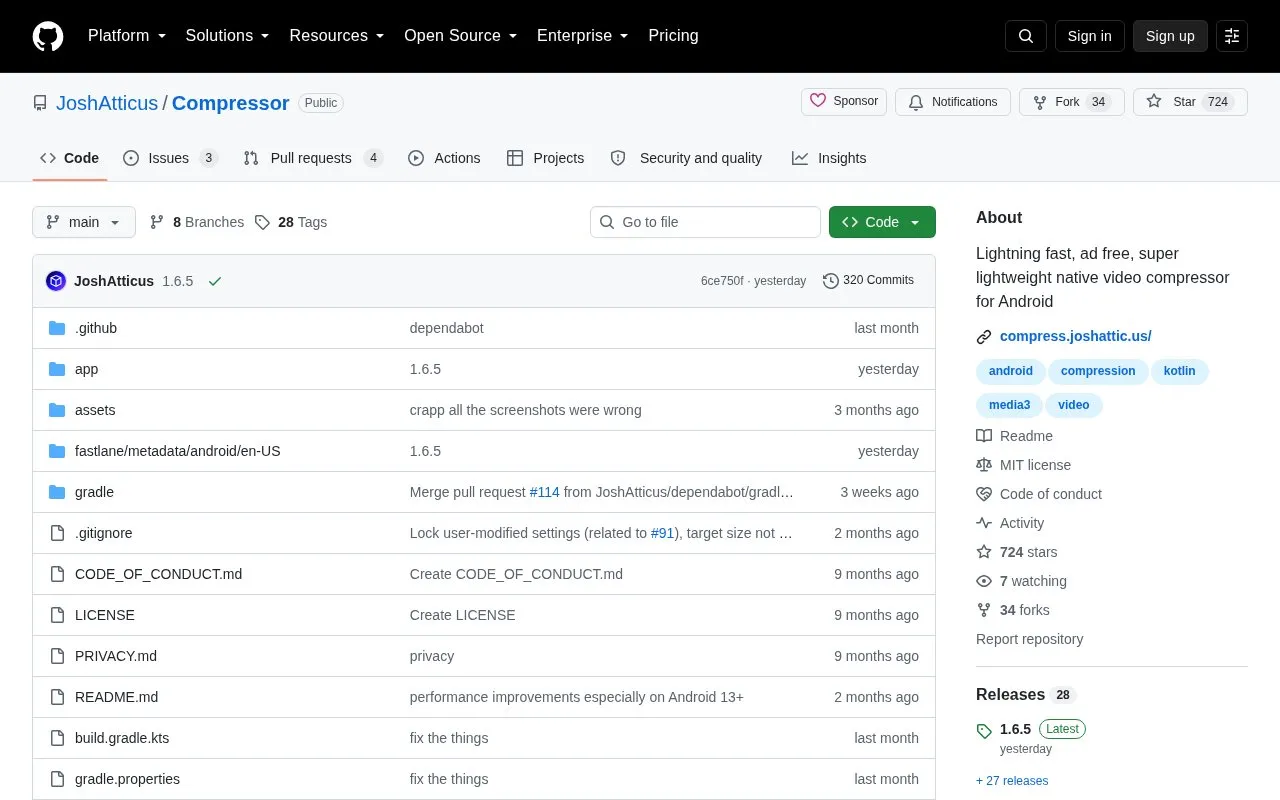
Task: Open pull request #114 link
Action: tap(544, 492)
